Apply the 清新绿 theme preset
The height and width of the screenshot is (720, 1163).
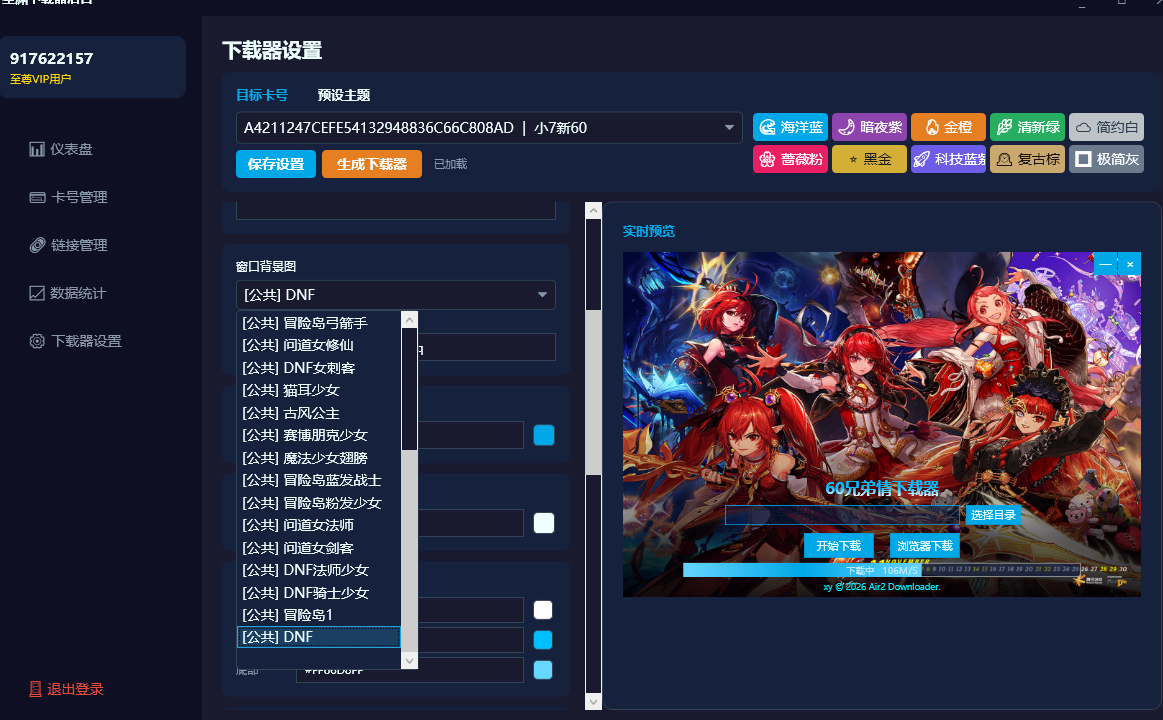click(x=1027, y=127)
